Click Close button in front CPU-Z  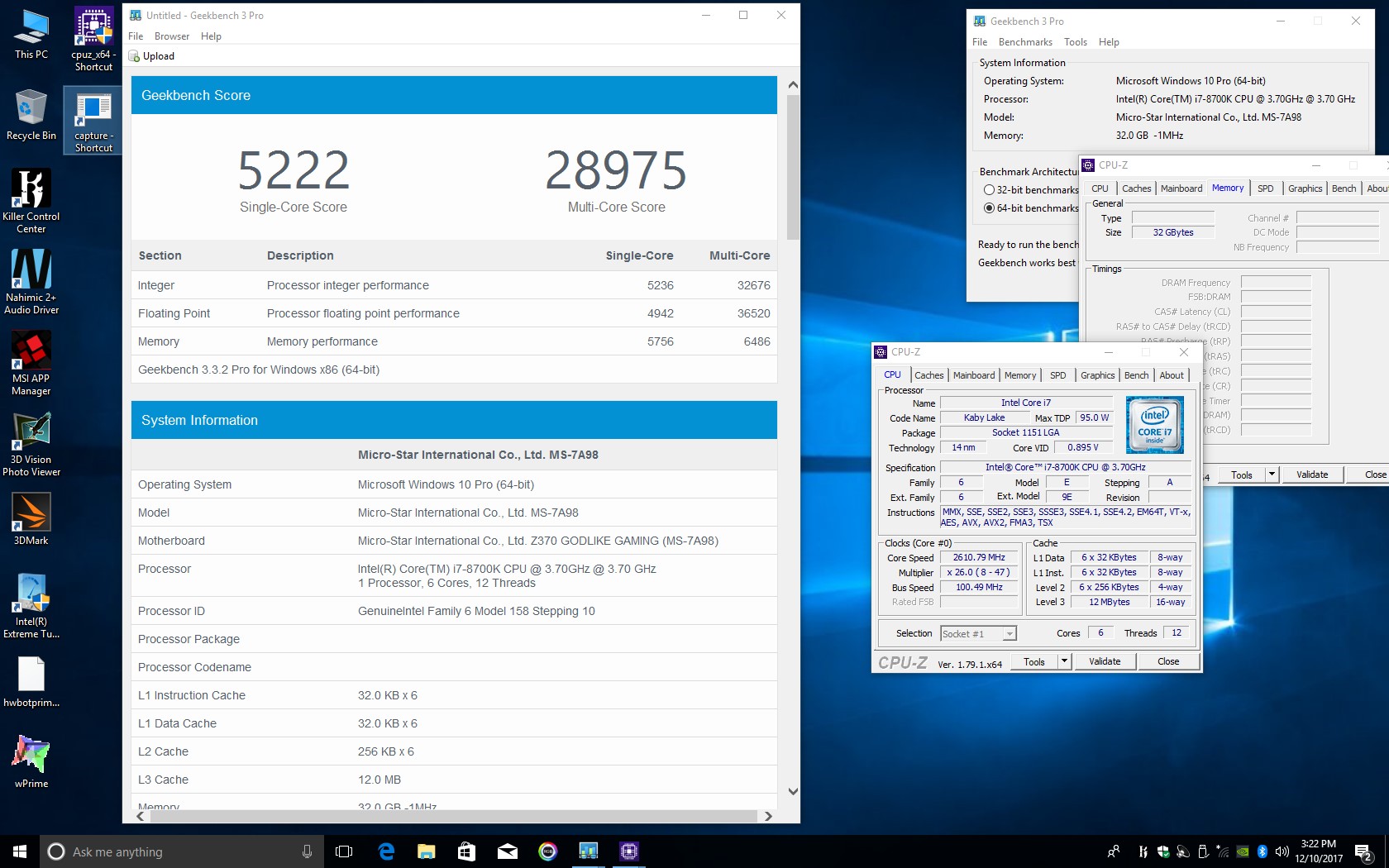pyautogui.click(x=1168, y=661)
